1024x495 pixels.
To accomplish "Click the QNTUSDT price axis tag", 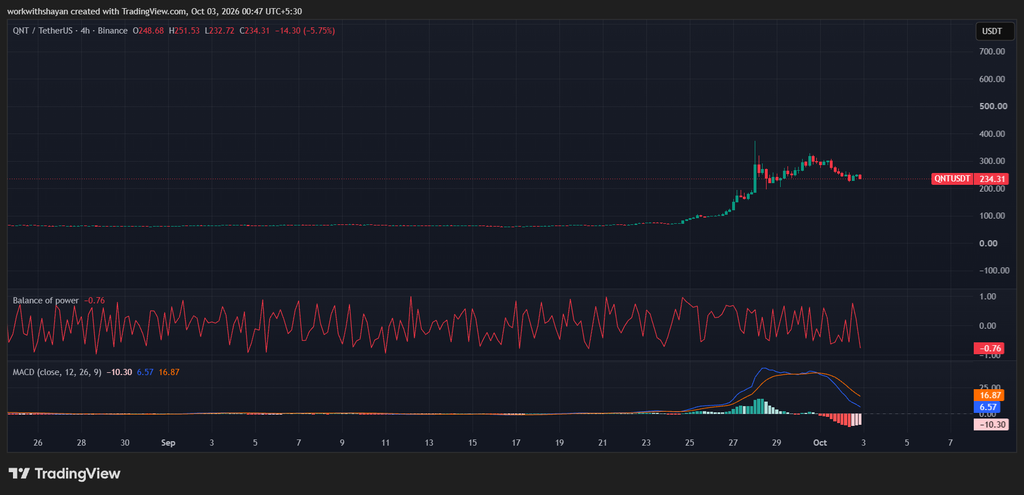I will (x=952, y=179).
